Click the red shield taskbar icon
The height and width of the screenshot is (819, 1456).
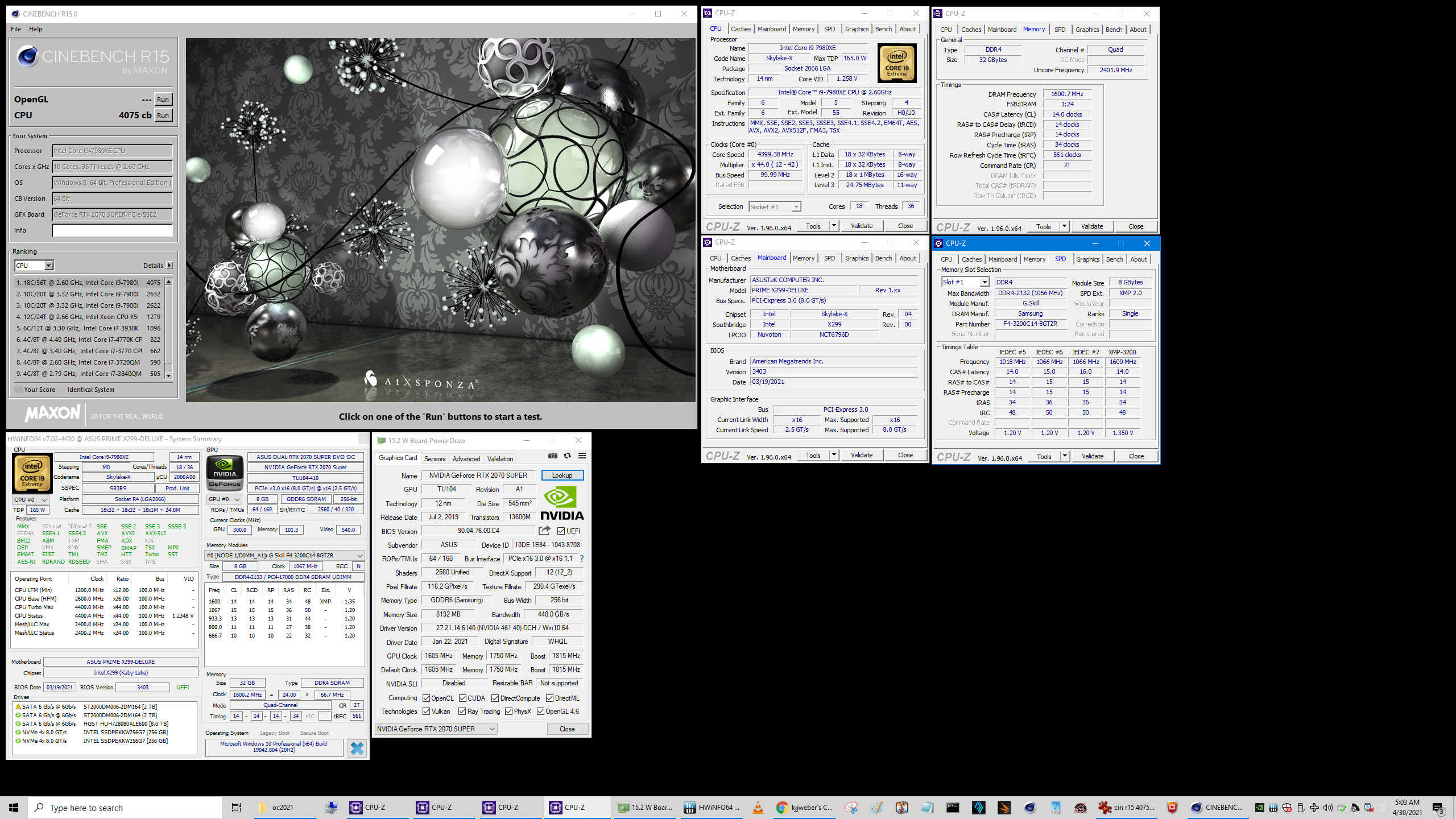click(1172, 808)
